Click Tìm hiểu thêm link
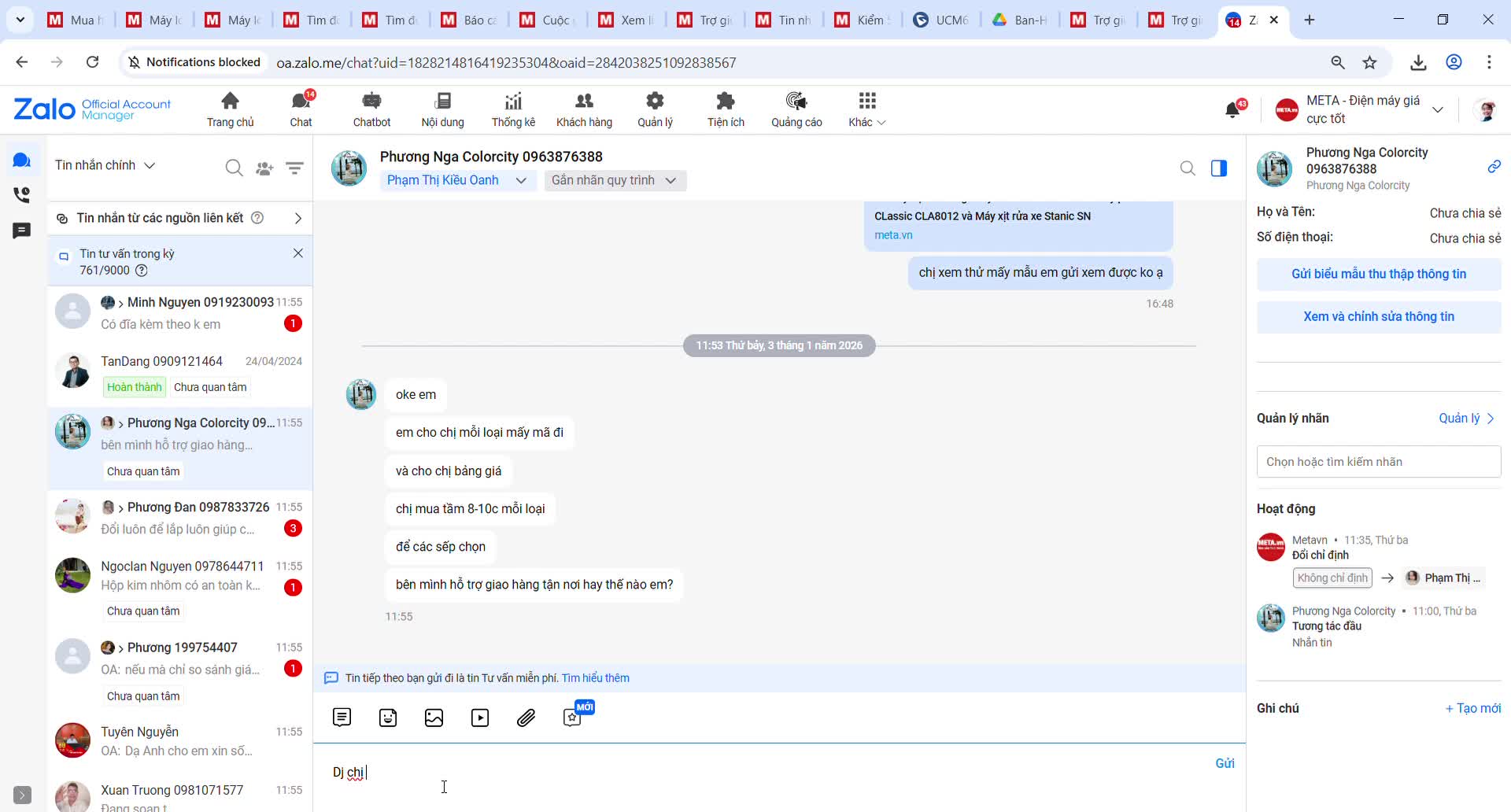The width and height of the screenshot is (1511, 812). (596, 678)
